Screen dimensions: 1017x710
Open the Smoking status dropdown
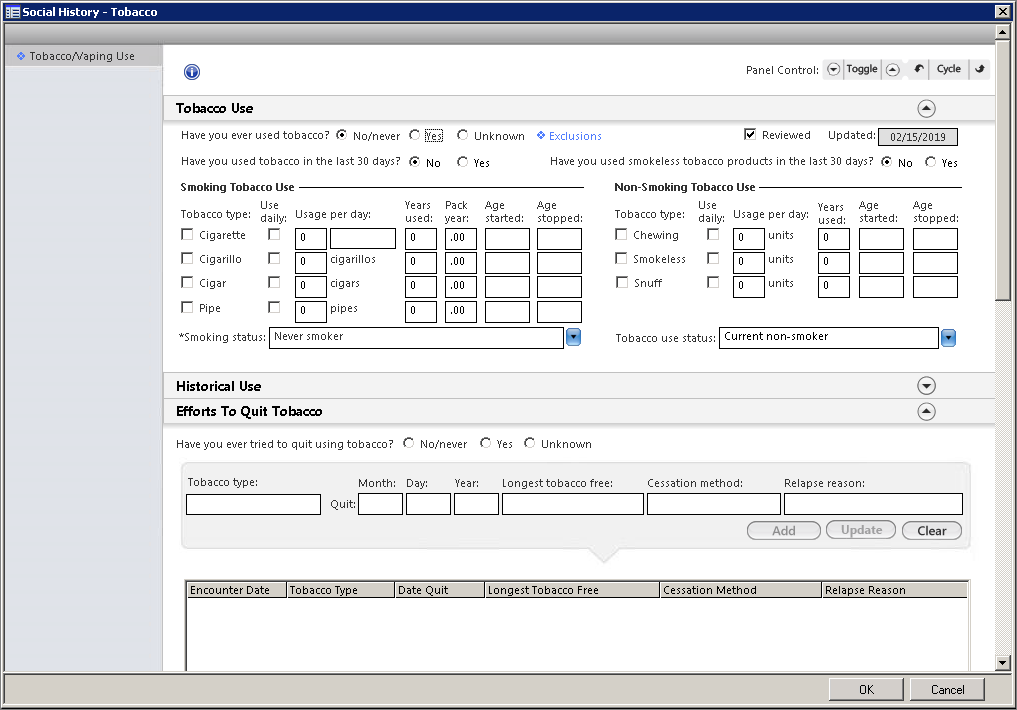coord(573,337)
